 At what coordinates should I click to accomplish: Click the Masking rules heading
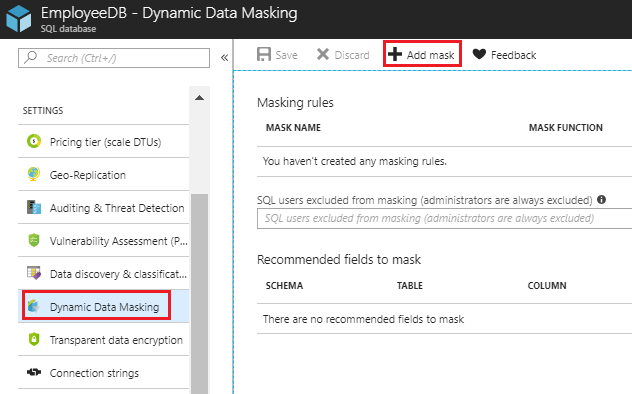click(295, 103)
